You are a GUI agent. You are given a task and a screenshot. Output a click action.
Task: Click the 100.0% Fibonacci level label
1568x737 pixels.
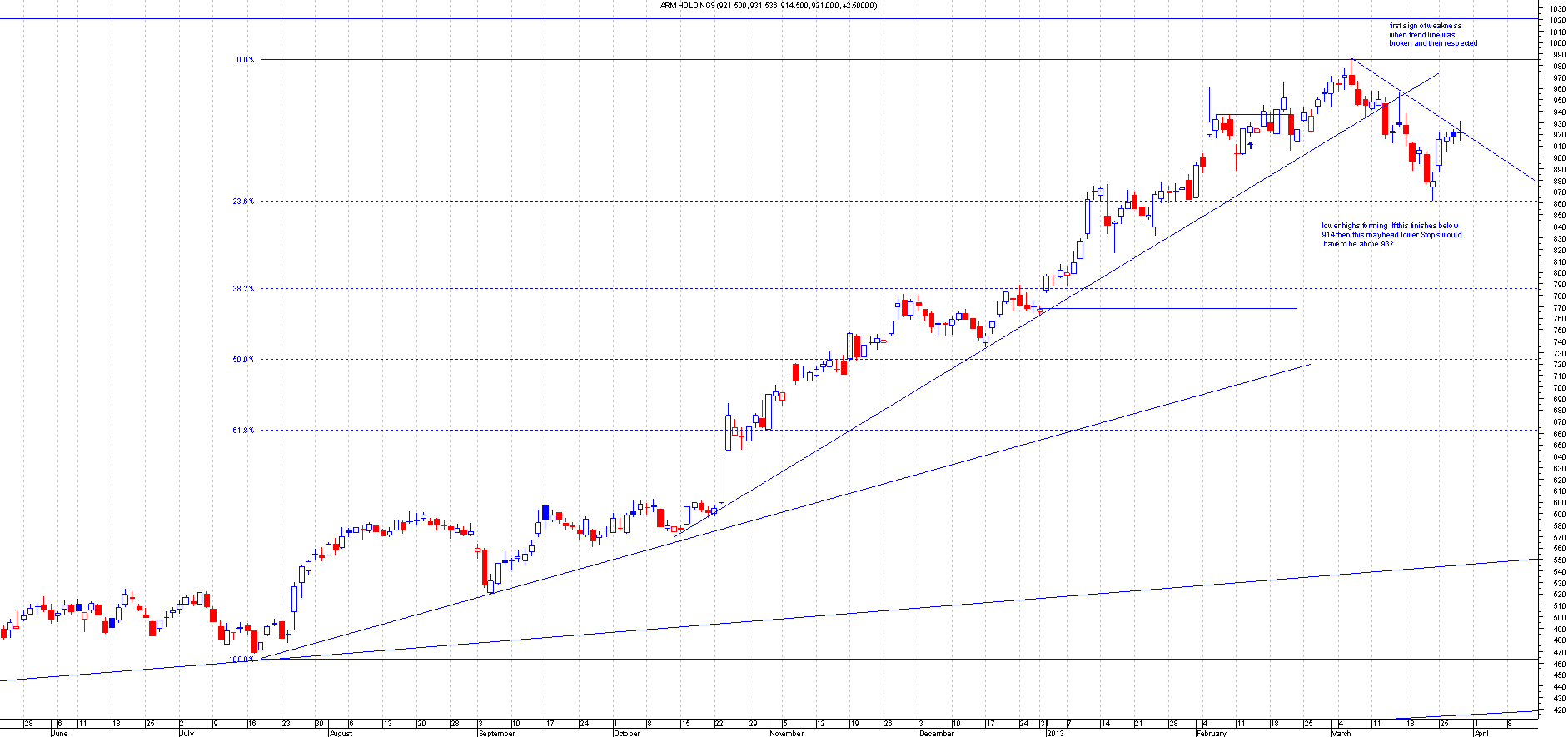[x=241, y=660]
